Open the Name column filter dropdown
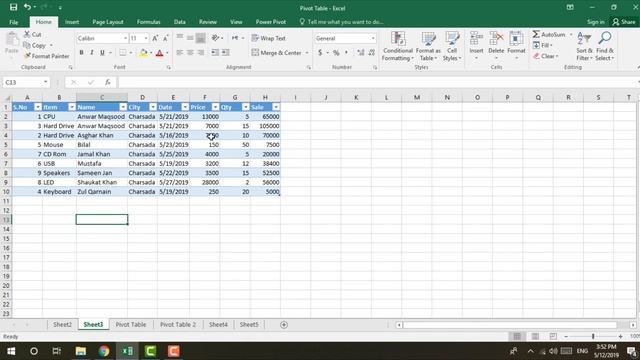This screenshot has width=640, height=360. (123, 107)
